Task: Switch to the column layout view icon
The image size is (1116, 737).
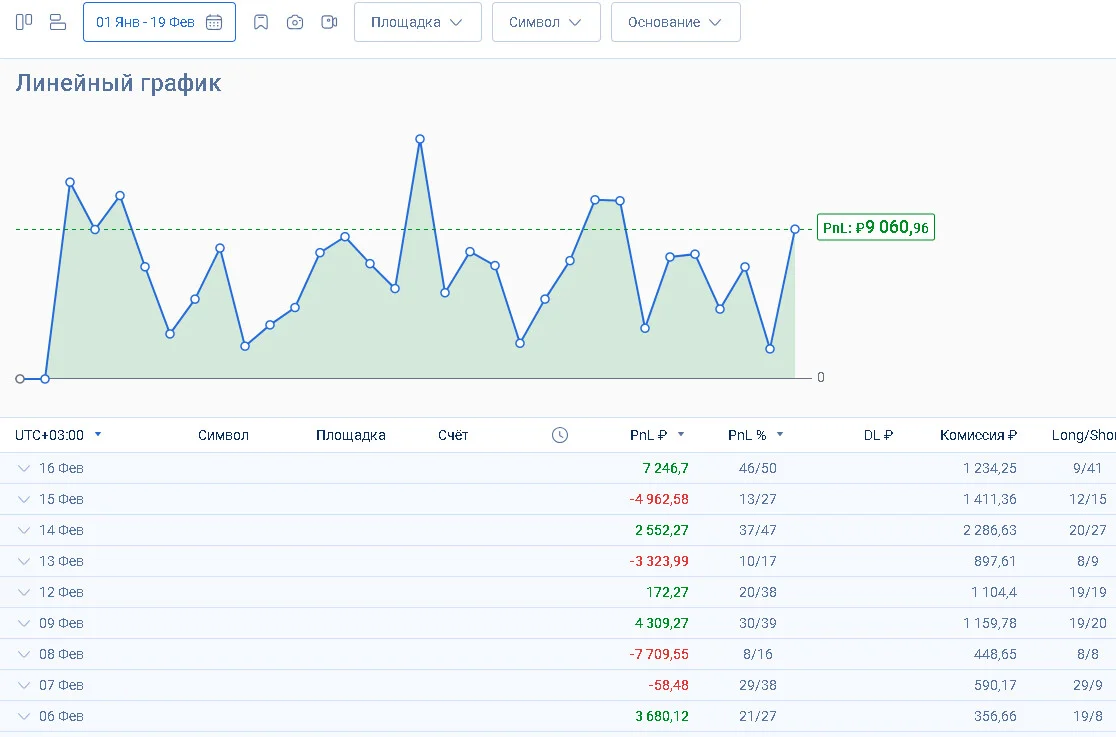Action: [24, 22]
